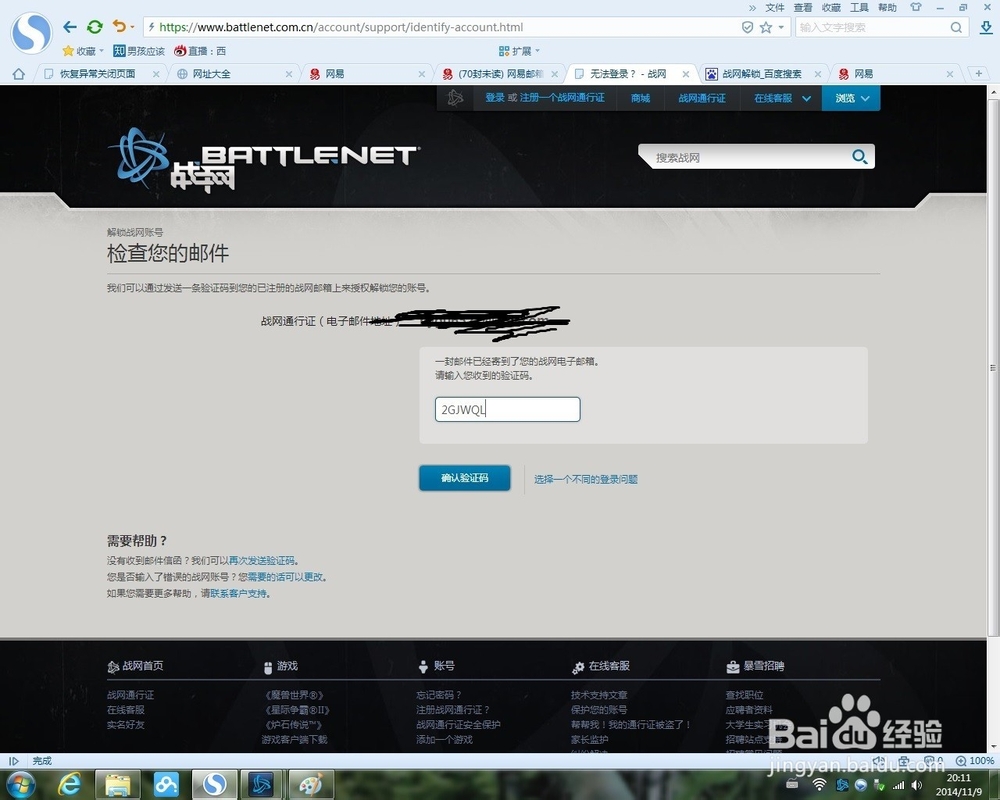1000x800 pixels.
Task: Switch to the 恢复异常关闭页面 tab
Action: tap(98, 74)
